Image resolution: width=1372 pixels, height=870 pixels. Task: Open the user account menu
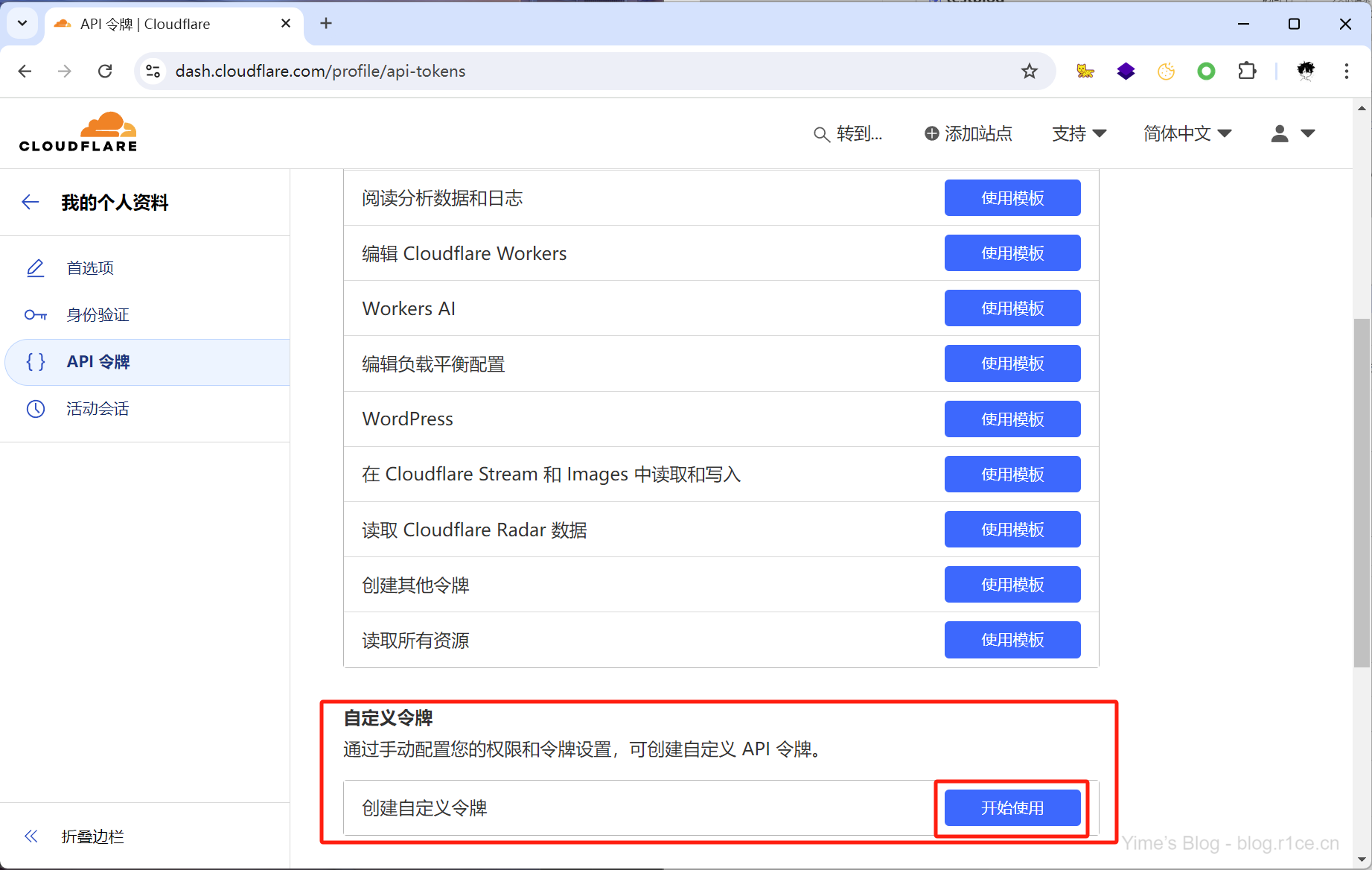(1292, 133)
